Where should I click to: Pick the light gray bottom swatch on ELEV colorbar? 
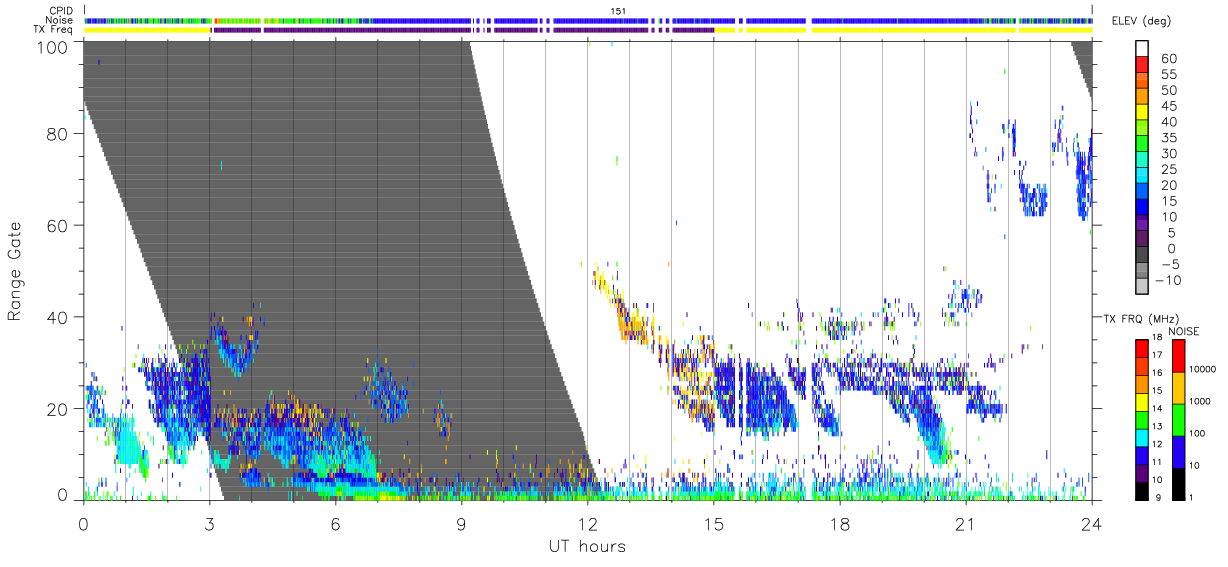(1143, 288)
